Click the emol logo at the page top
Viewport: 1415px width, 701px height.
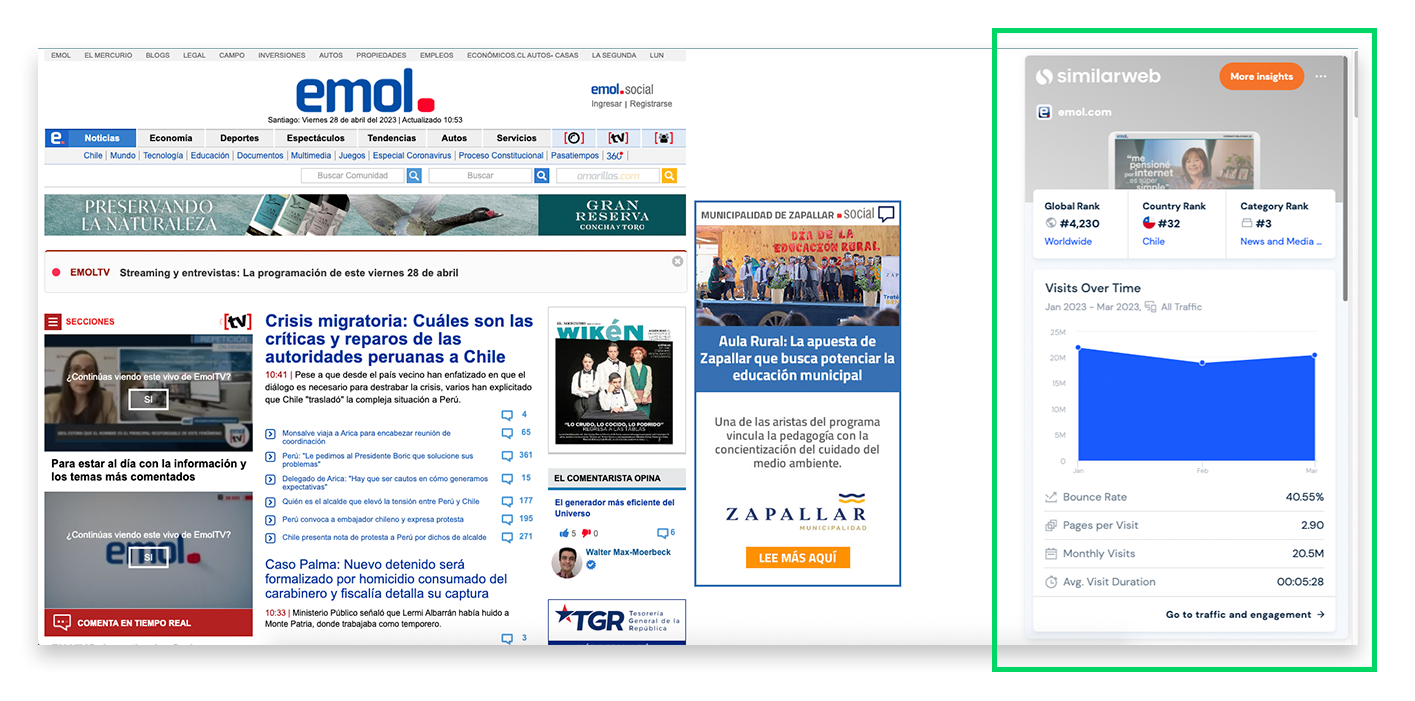pyautogui.click(x=364, y=91)
